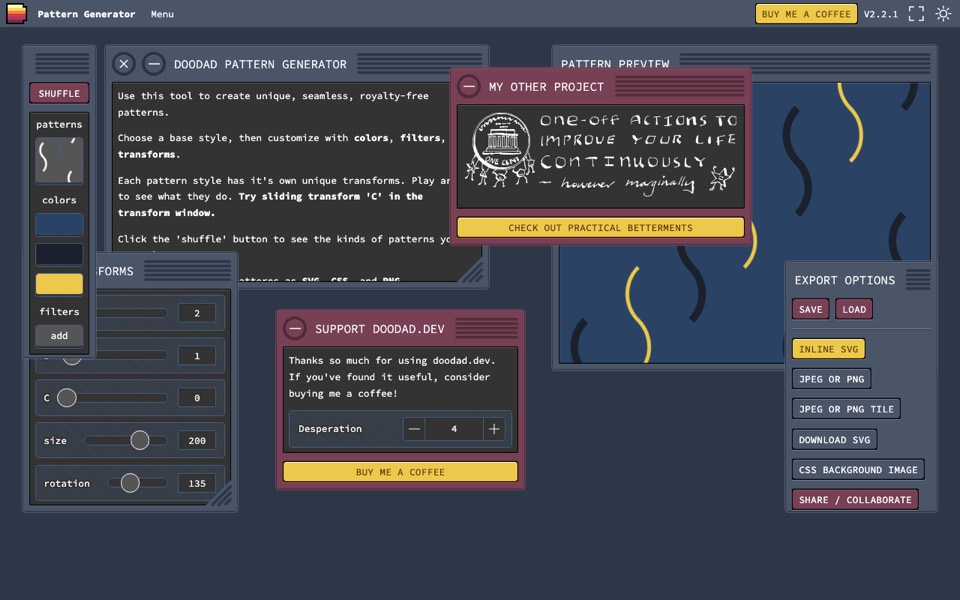Increase Desperation with the plus button

(494, 429)
